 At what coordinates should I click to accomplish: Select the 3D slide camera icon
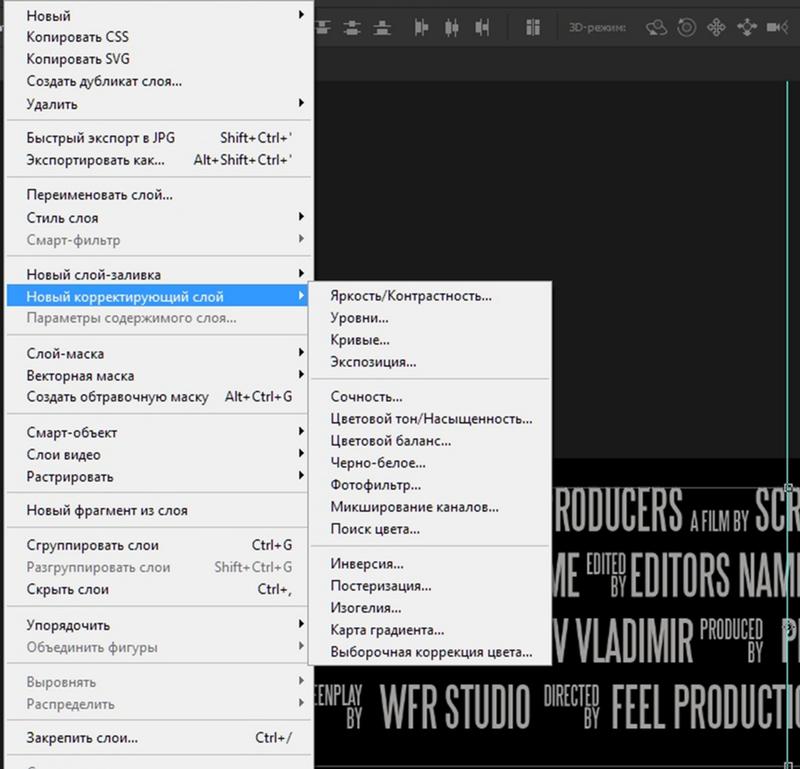click(746, 27)
